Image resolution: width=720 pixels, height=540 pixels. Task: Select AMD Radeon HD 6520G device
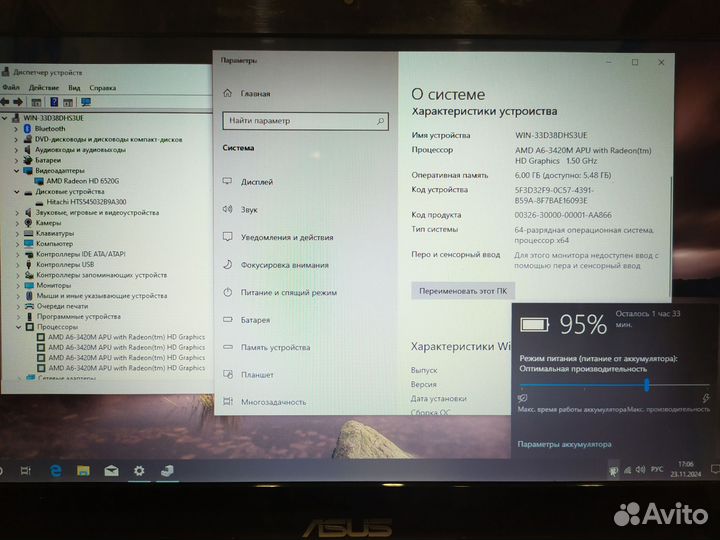[x=83, y=181]
